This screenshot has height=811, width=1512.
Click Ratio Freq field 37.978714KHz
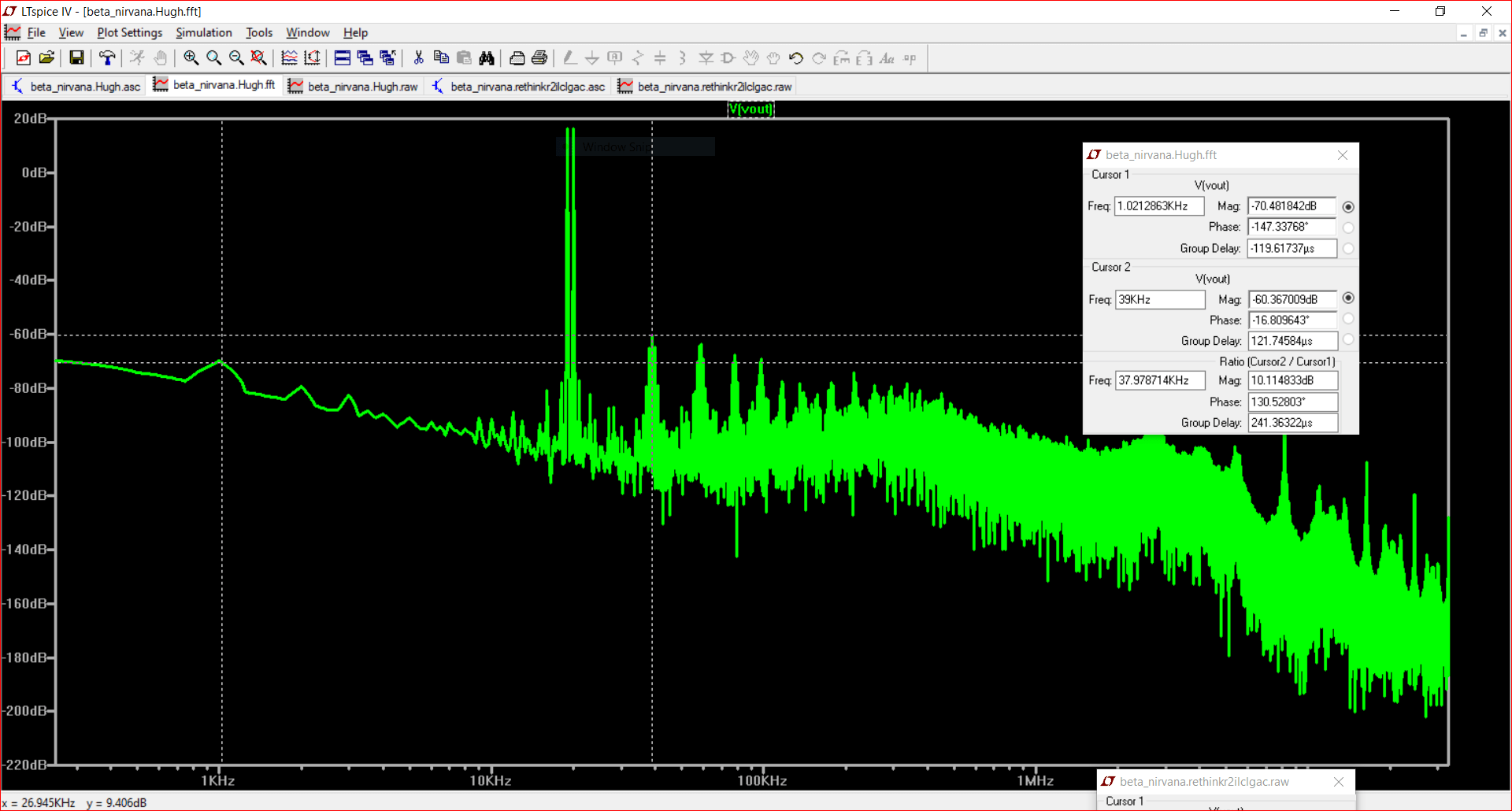[x=1160, y=380]
